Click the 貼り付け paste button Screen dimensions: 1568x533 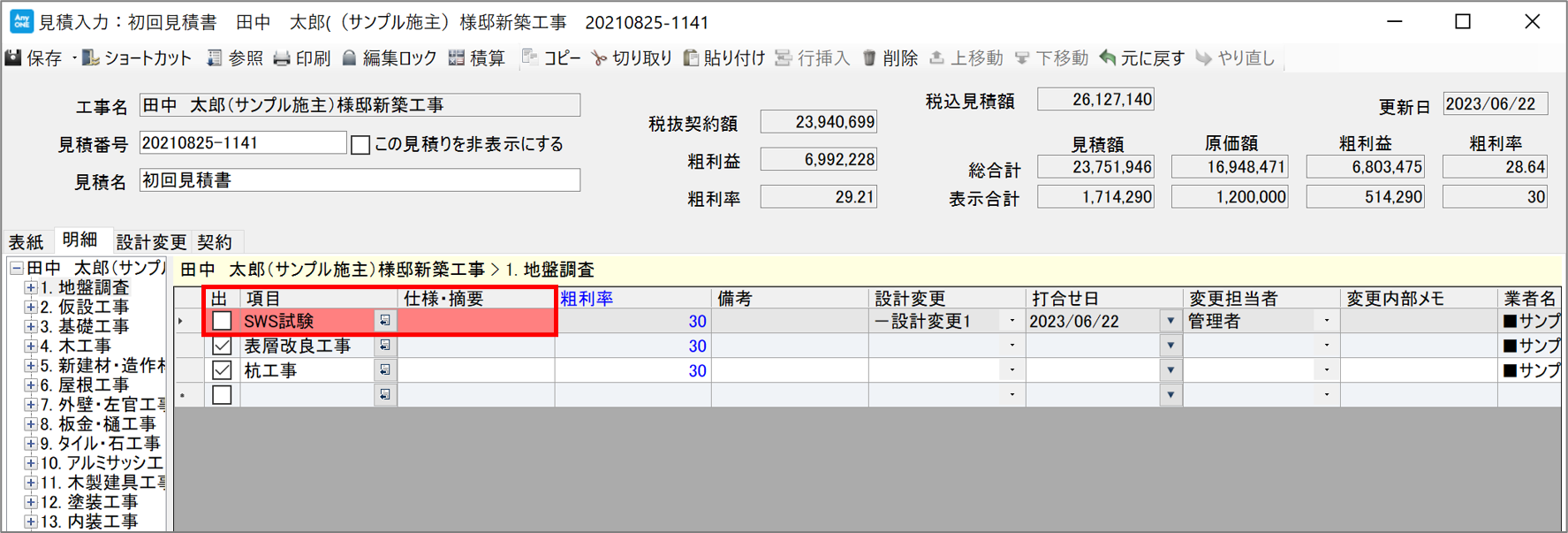[724, 58]
